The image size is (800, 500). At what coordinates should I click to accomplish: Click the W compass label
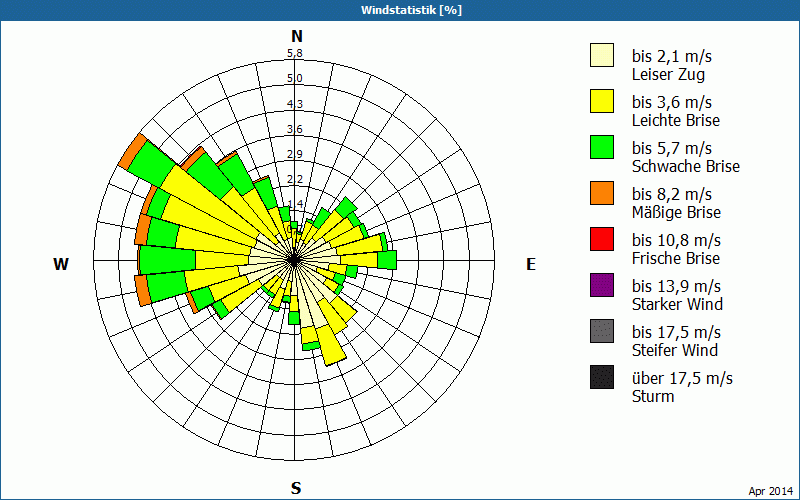point(61,264)
